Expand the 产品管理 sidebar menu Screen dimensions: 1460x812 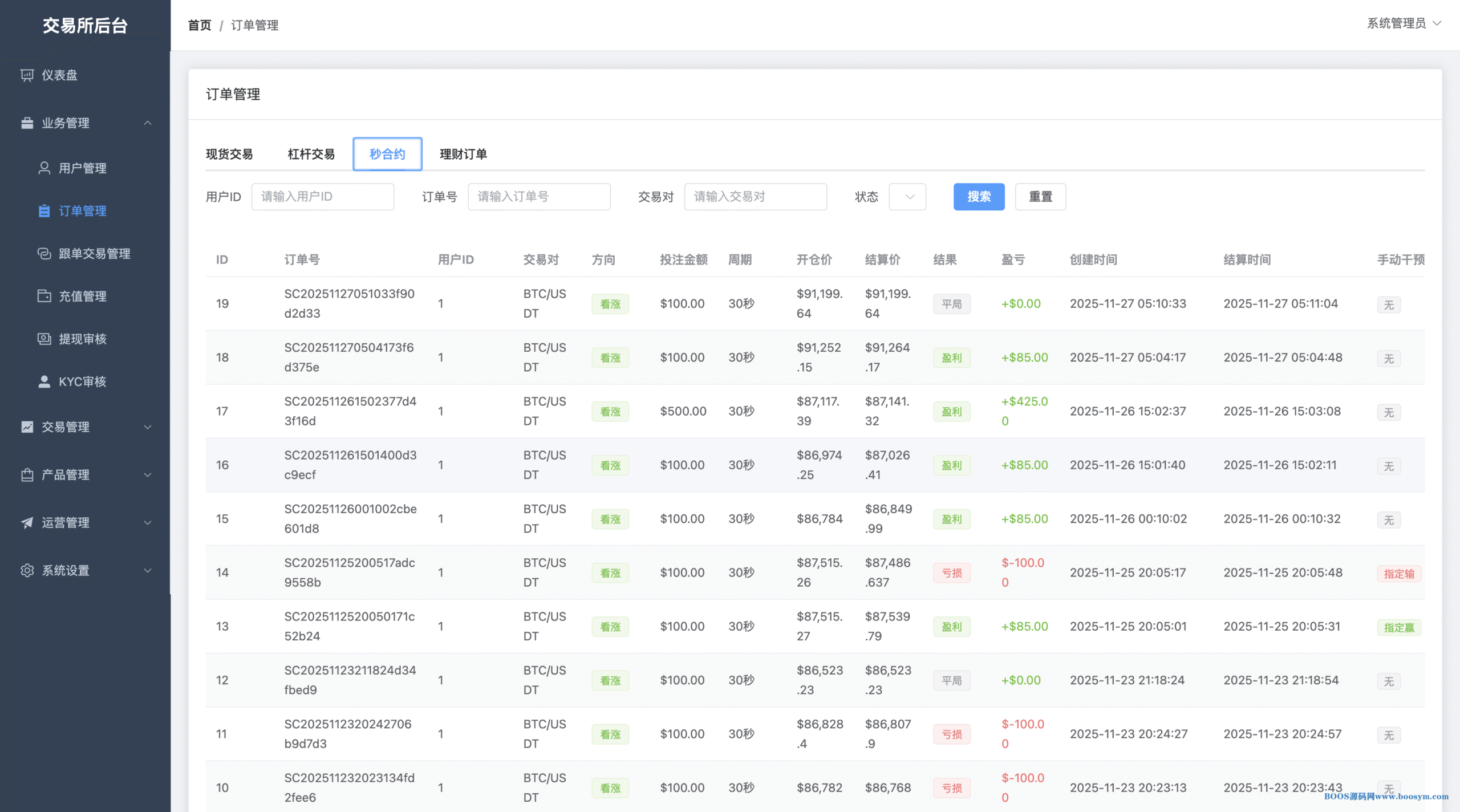148,475
